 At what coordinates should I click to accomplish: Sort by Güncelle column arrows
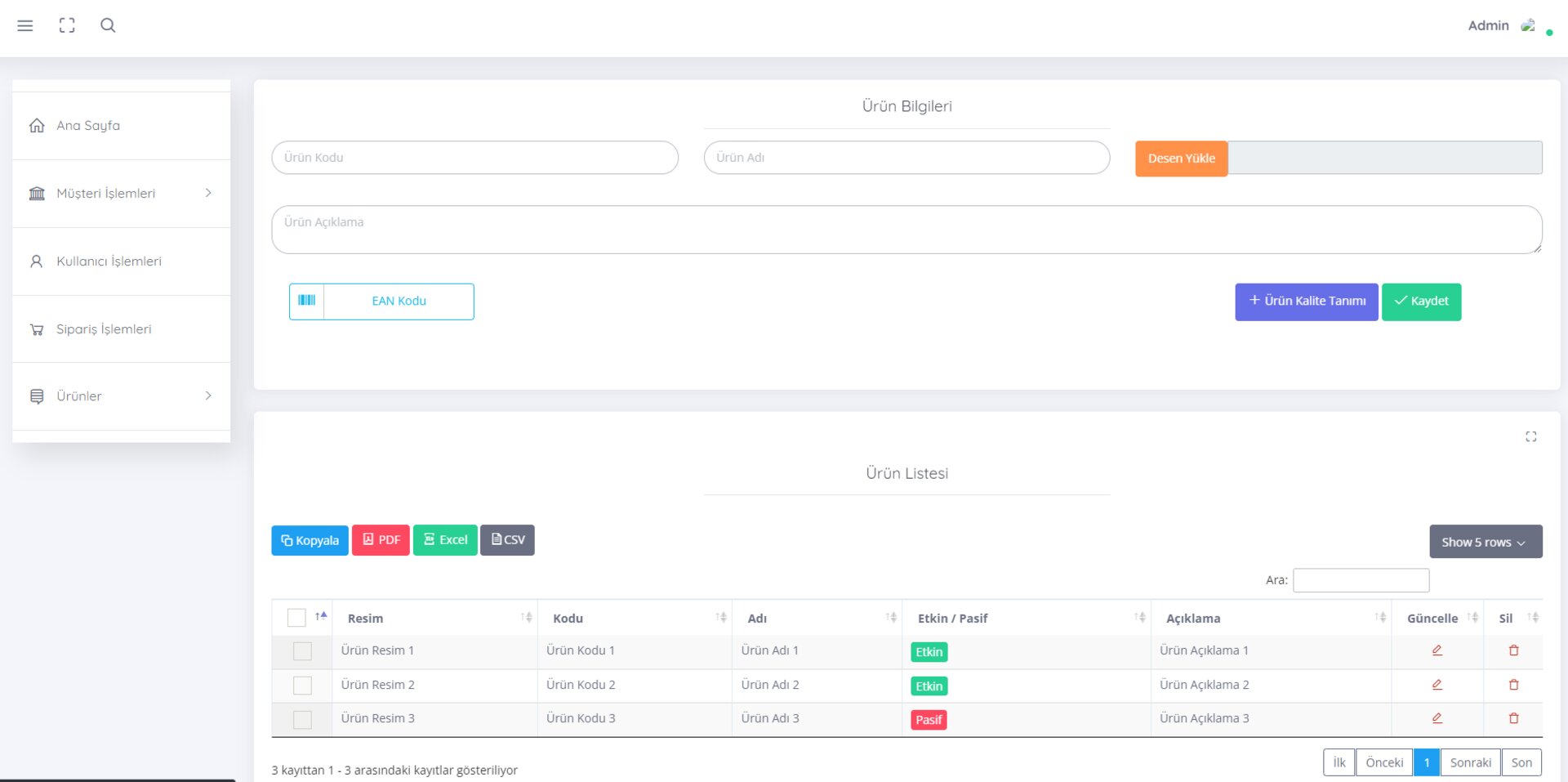[1472, 618]
